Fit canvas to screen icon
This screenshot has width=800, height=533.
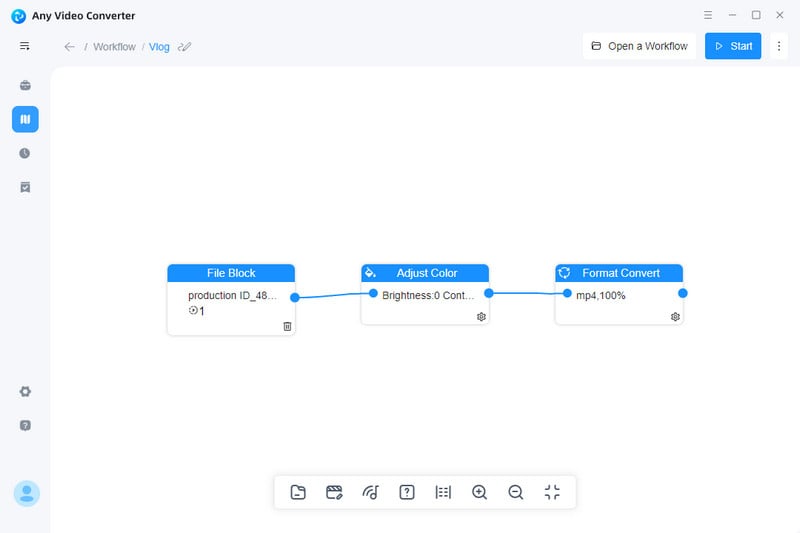552,492
